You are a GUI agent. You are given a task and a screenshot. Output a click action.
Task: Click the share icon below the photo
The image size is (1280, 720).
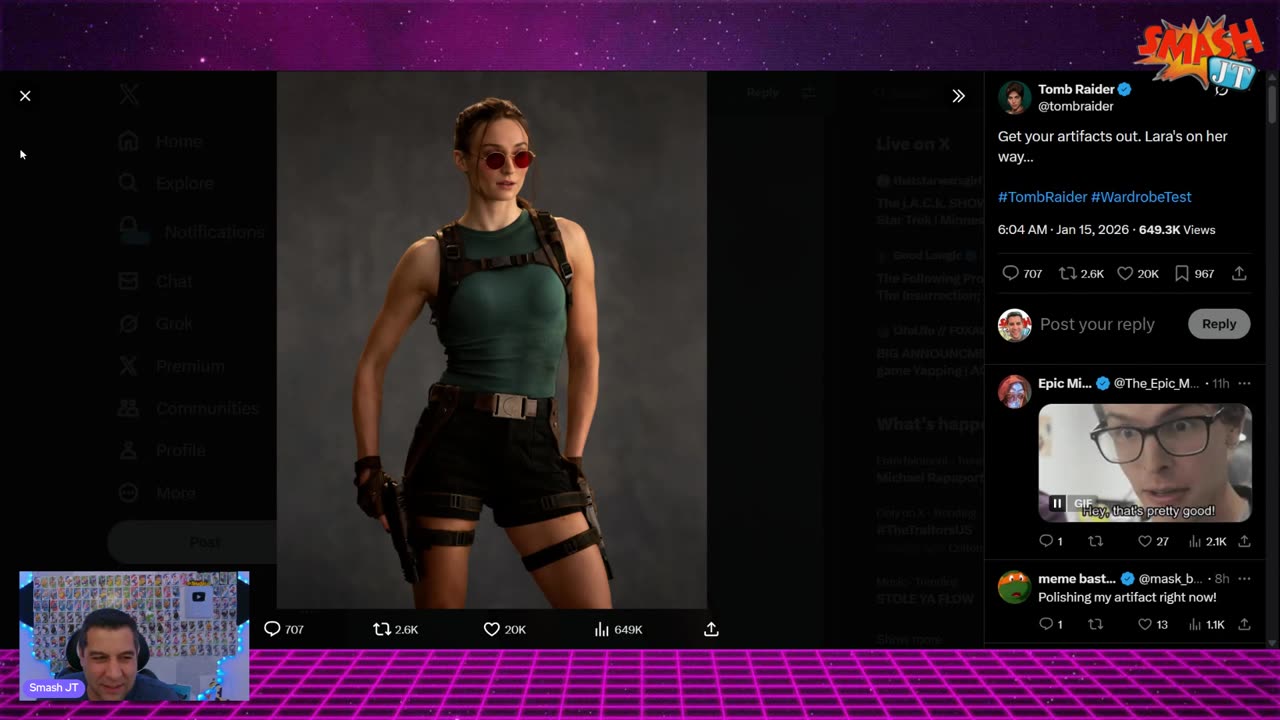coord(711,629)
